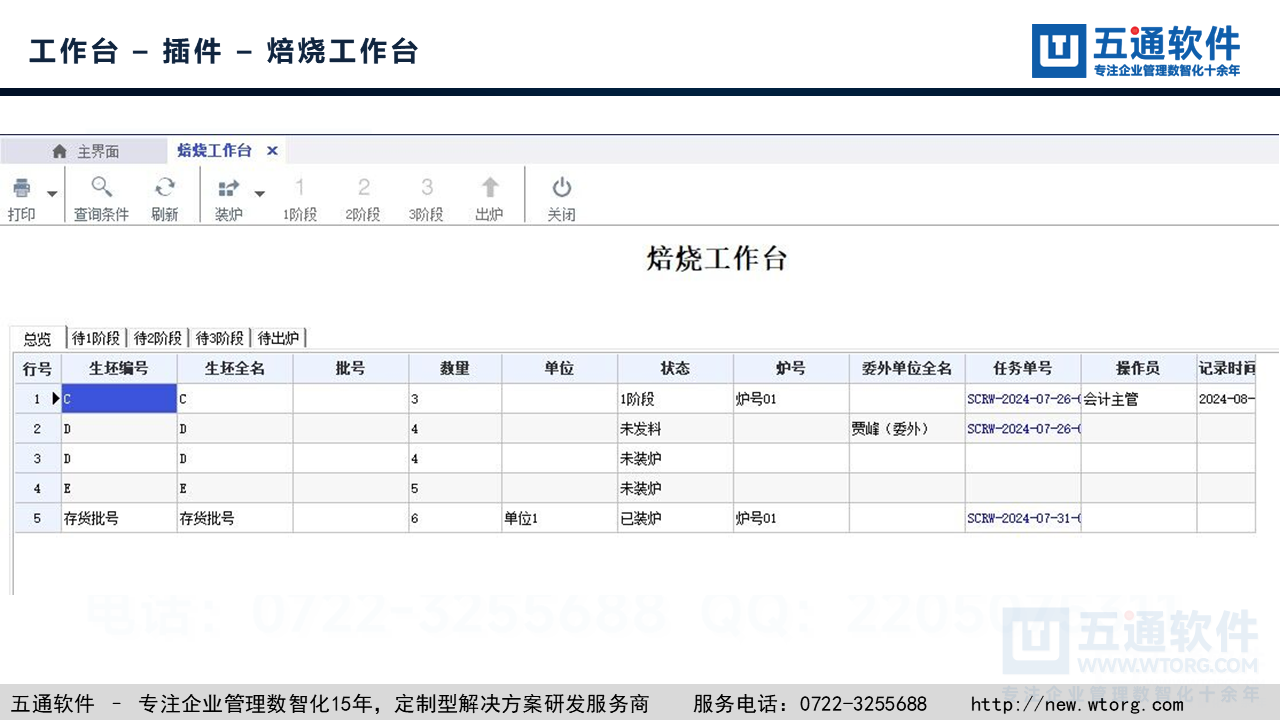The height and width of the screenshot is (720, 1280).
Task: Click the Load Furnace (装炉) icon
Action: 229,188
